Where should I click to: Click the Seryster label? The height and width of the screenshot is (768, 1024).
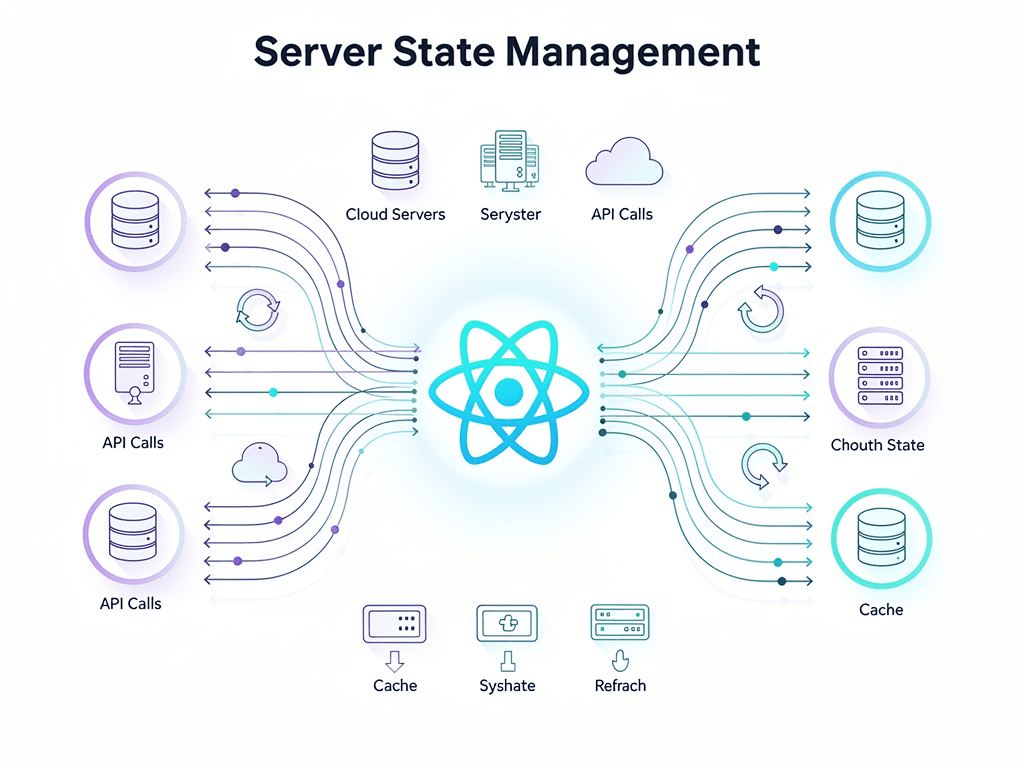coord(510,215)
